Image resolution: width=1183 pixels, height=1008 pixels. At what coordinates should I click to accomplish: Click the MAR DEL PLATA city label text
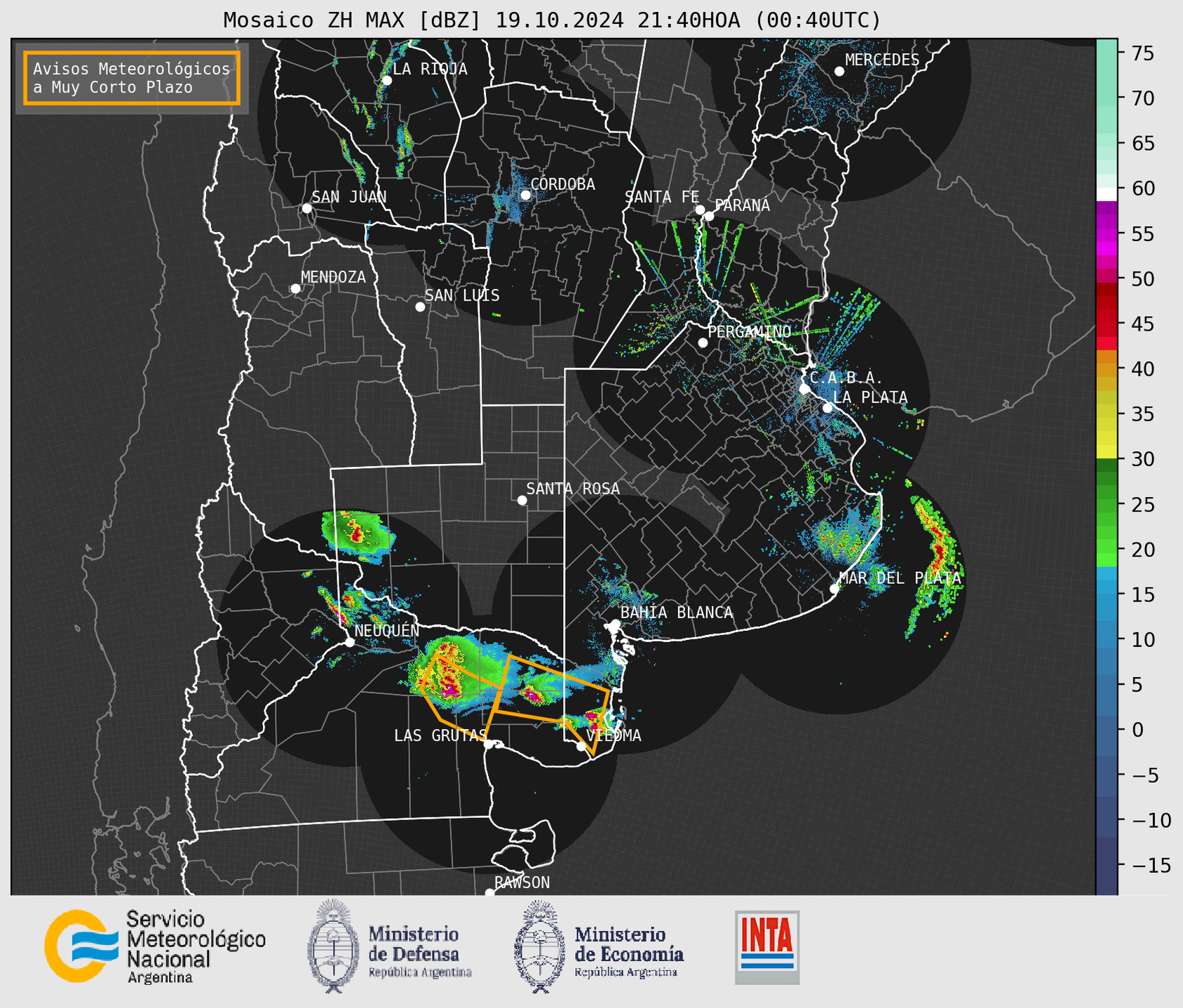(x=900, y=578)
